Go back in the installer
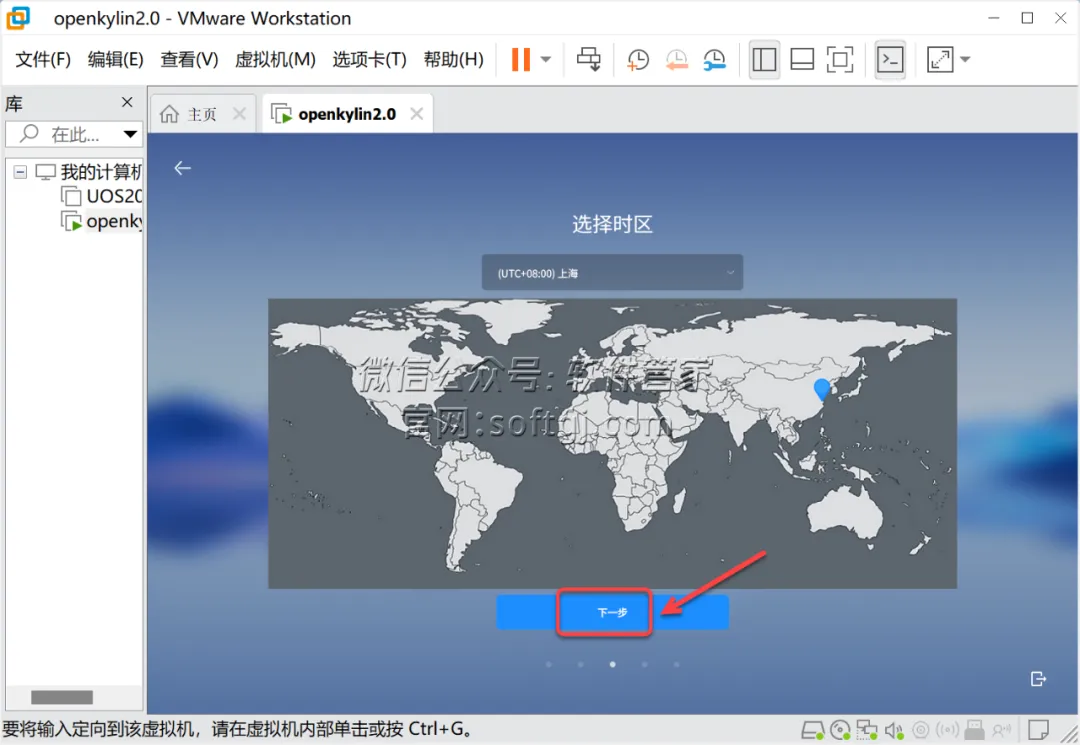Image resolution: width=1080 pixels, height=745 pixels. [183, 168]
